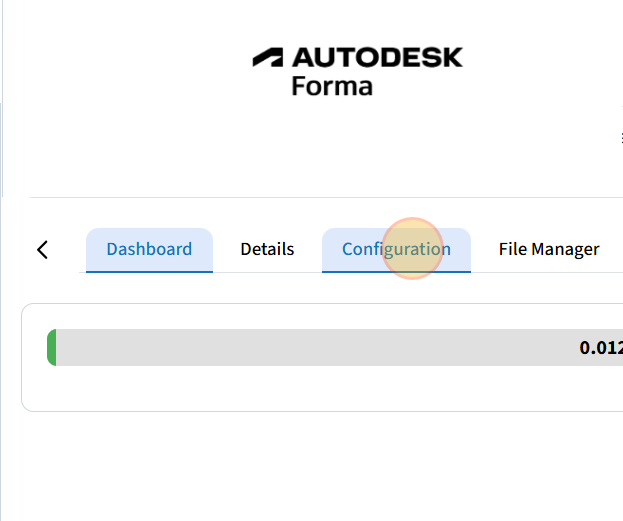Click the green filled portion of progress bar
The width and height of the screenshot is (623, 521).
coord(51,347)
